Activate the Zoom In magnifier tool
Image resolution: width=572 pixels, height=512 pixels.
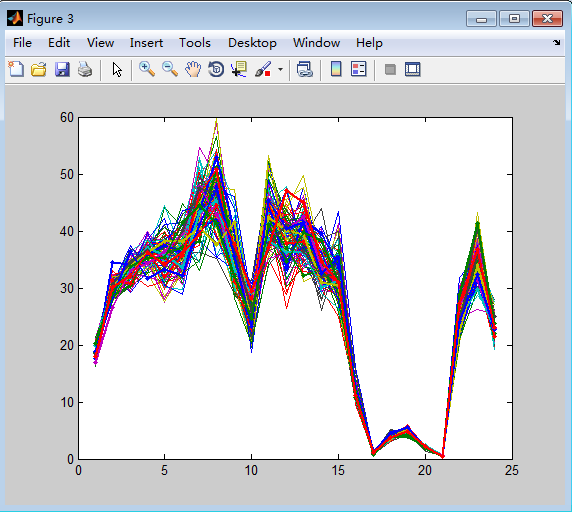[x=147, y=69]
